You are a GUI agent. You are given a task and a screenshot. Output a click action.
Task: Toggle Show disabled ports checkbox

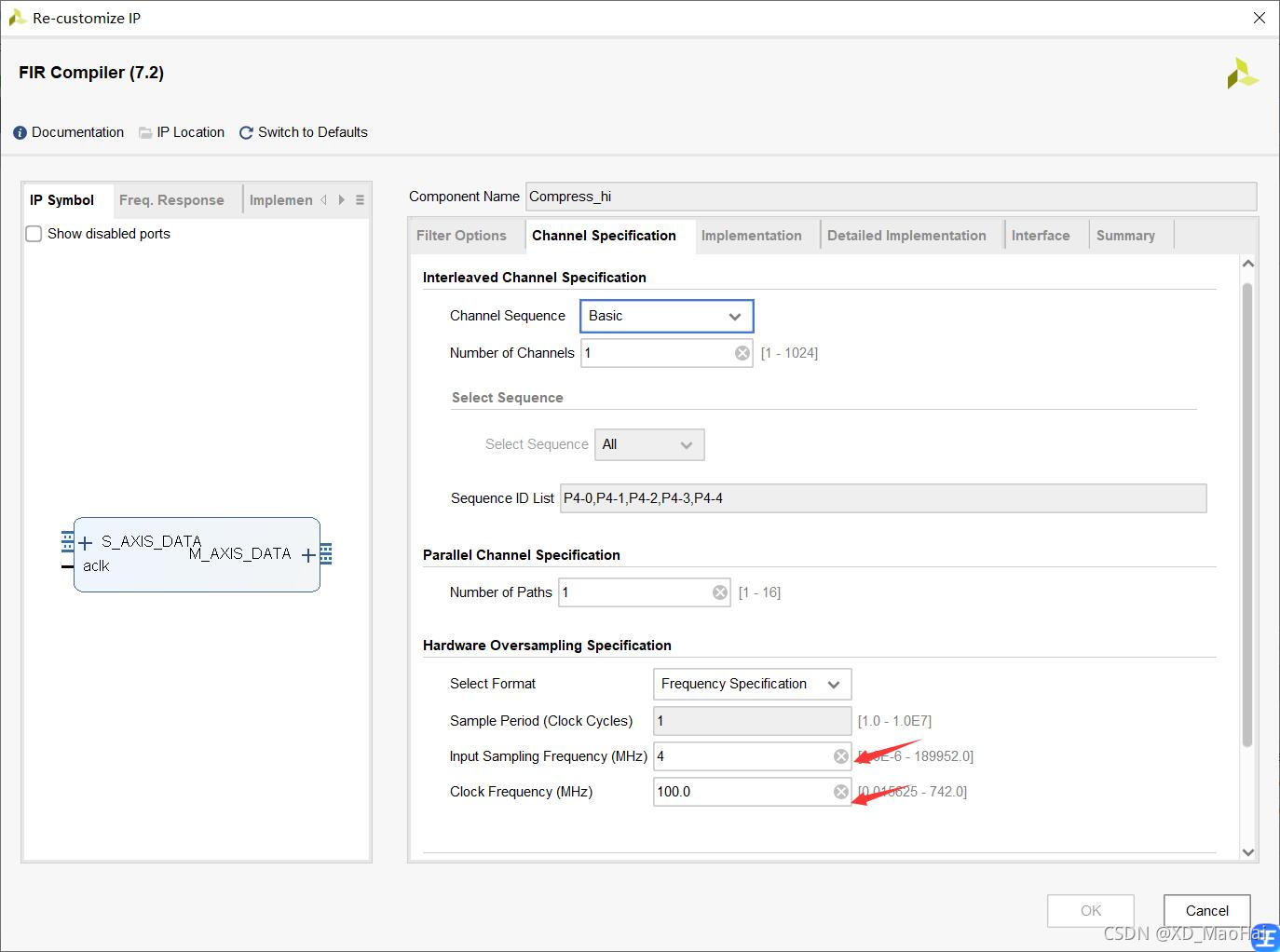pyautogui.click(x=34, y=234)
